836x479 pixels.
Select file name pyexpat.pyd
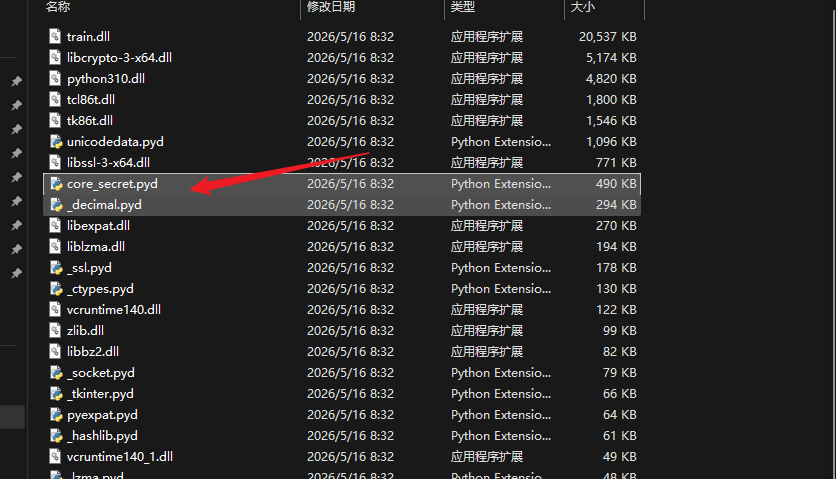click(102, 415)
